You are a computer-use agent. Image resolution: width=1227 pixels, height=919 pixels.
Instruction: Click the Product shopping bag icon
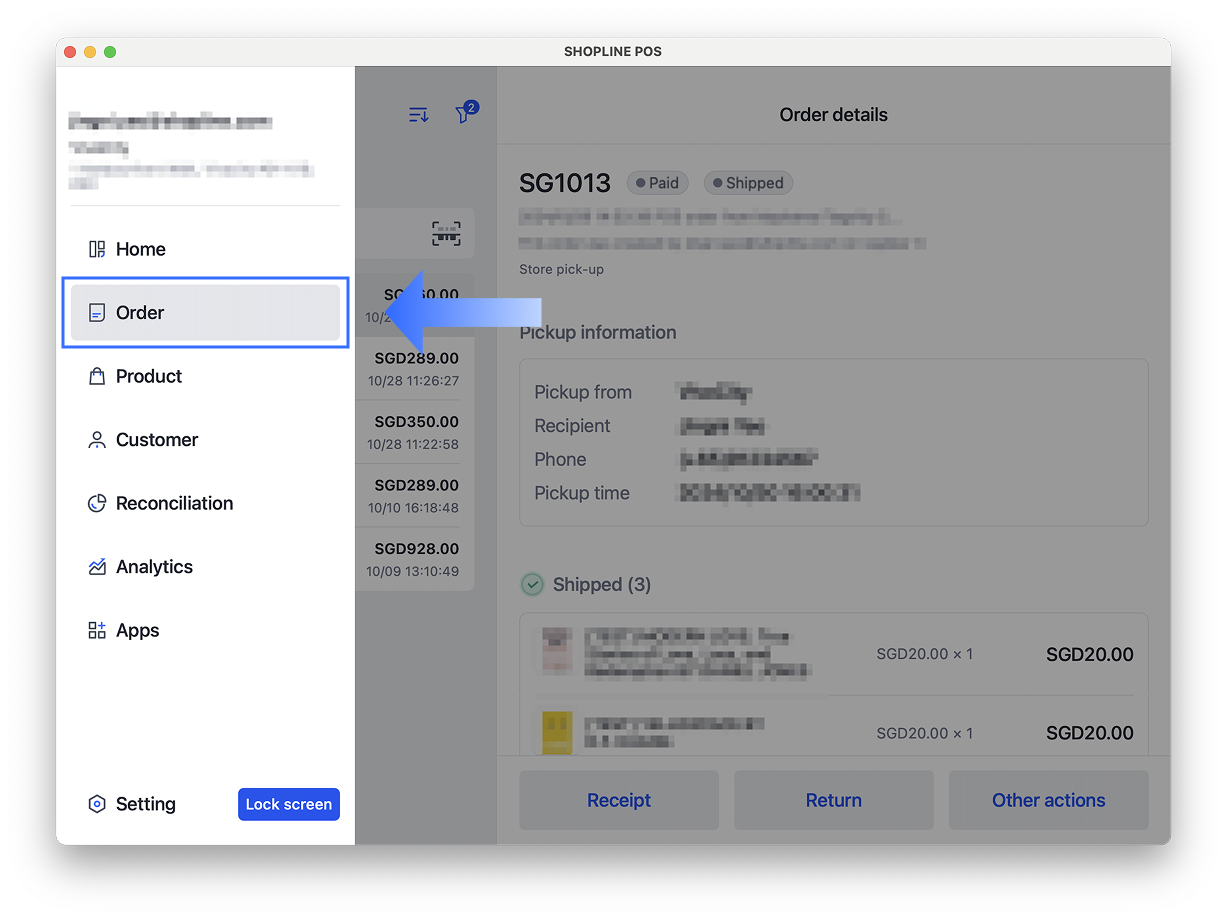[x=97, y=376]
